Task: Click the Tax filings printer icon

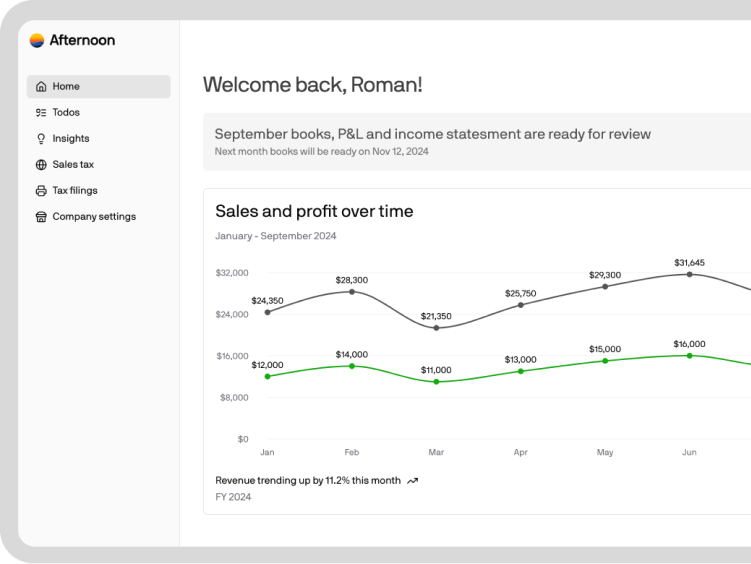Action: [x=41, y=191]
